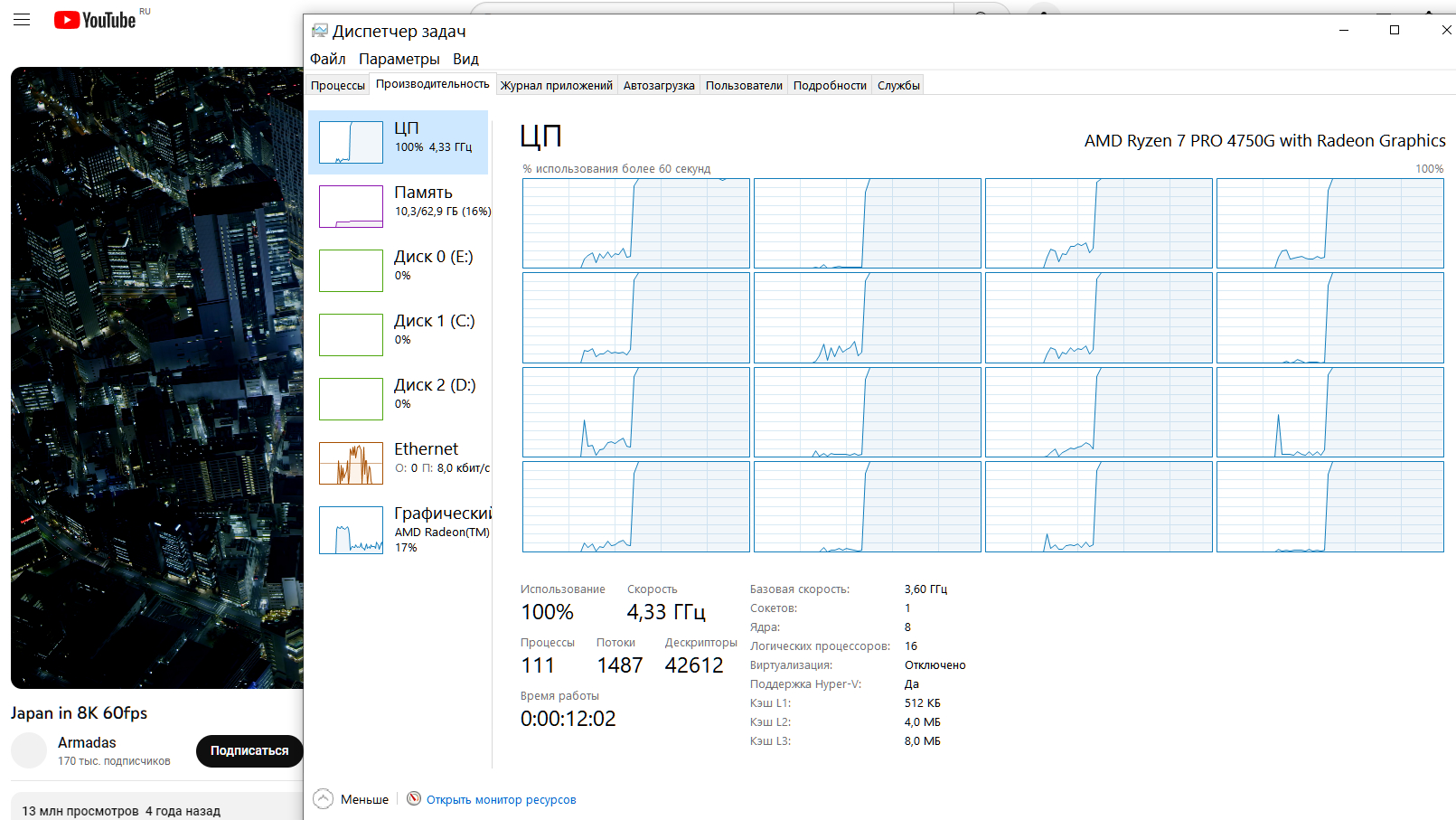Click the 1487 threads count
1456x820 pixels.
coord(620,665)
